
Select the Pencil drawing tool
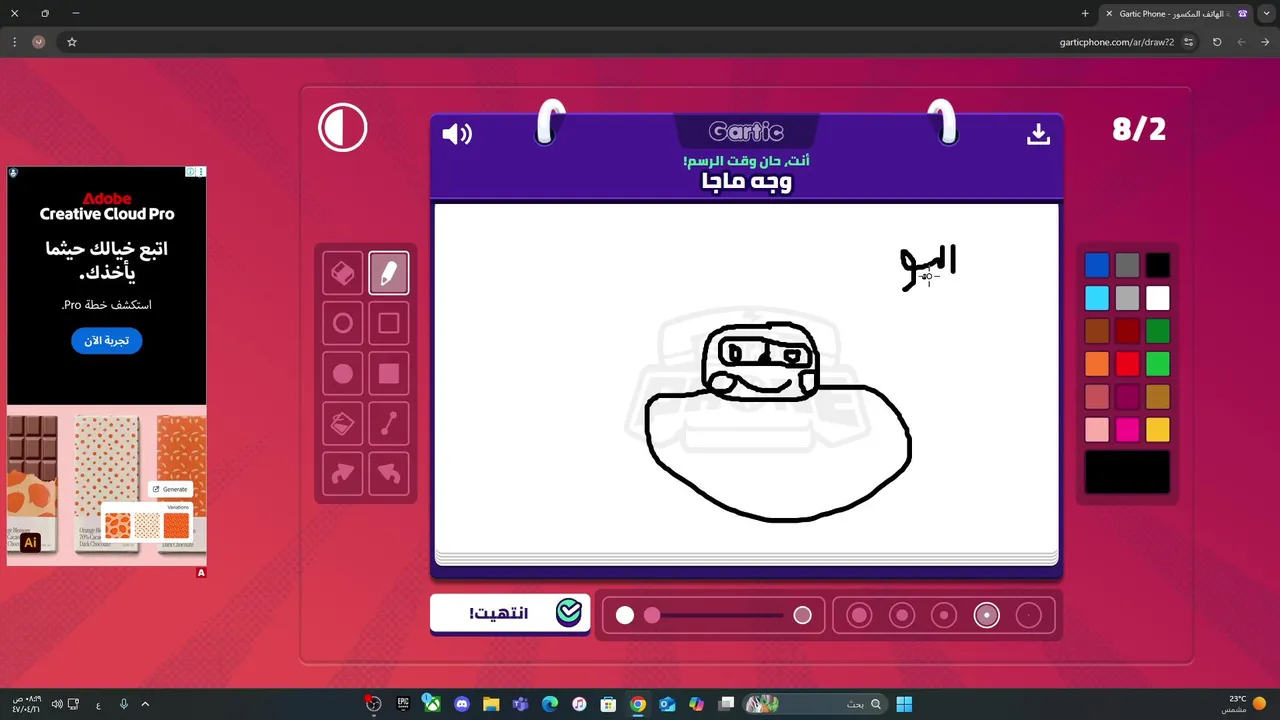pyautogui.click(x=389, y=273)
